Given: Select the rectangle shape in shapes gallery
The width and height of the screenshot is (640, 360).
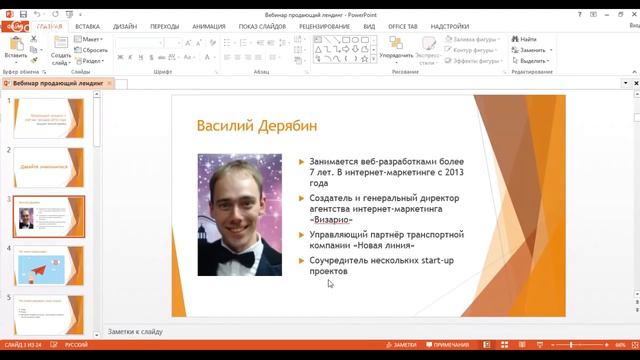Looking at the screenshot, I should pyautogui.click(x=346, y=40).
